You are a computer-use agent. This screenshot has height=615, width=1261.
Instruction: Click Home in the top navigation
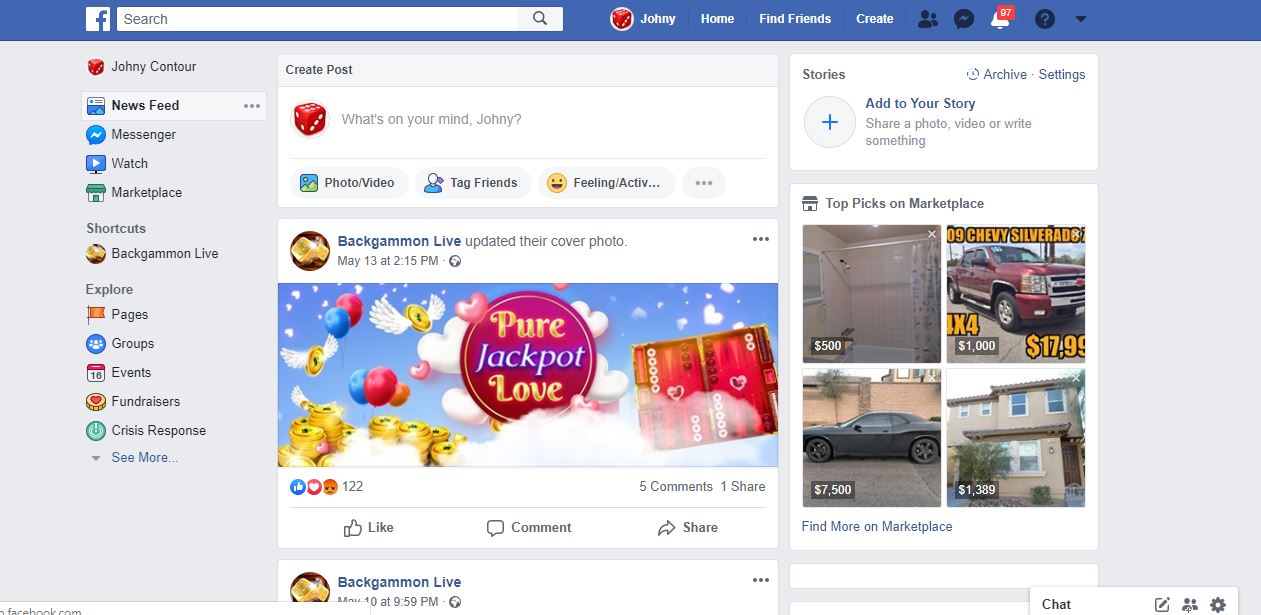coord(717,19)
